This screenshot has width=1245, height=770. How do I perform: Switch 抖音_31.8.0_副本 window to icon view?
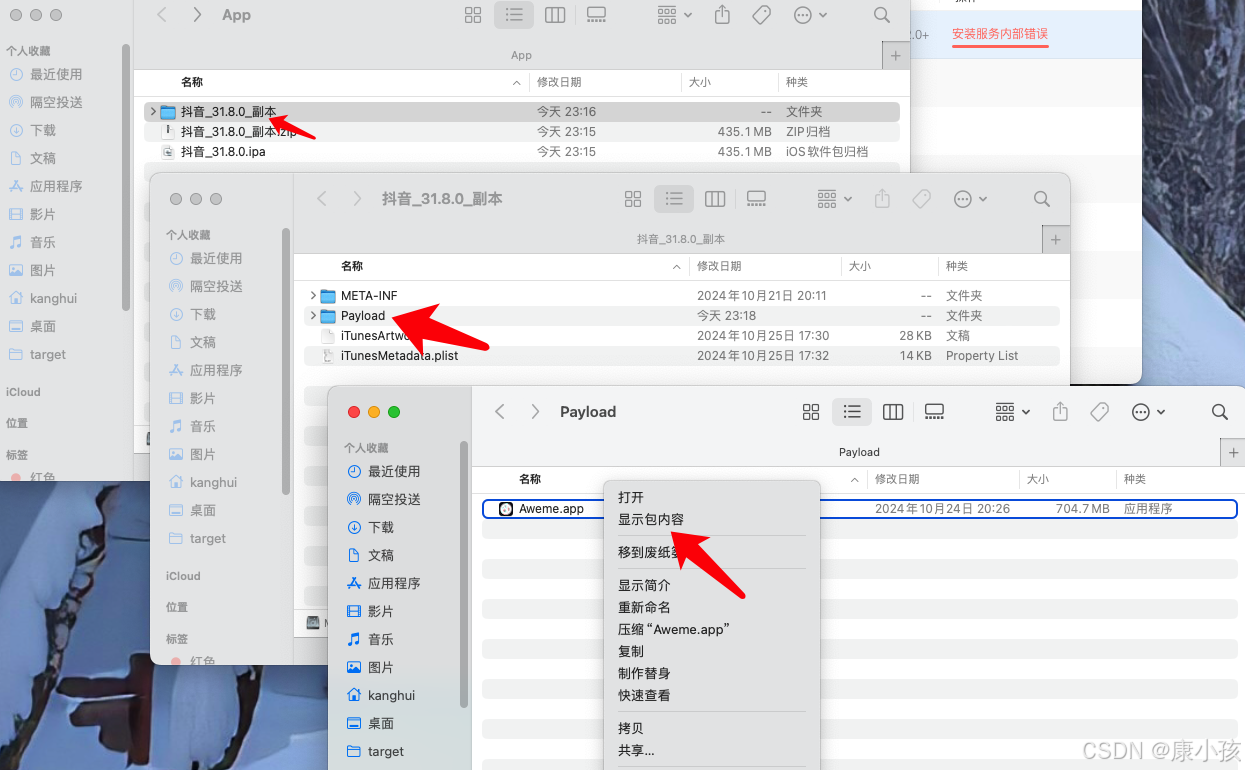pyautogui.click(x=633, y=199)
